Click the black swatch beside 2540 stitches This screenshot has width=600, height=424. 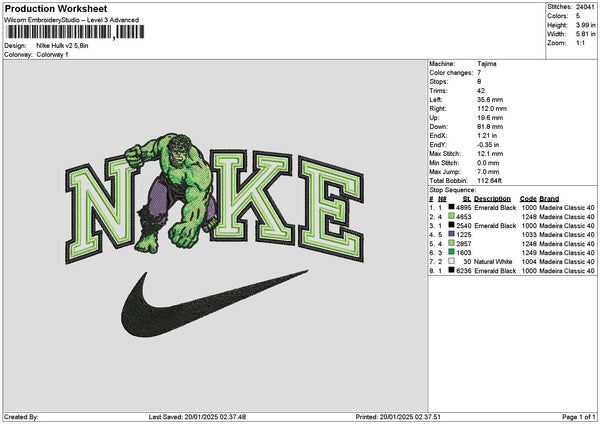click(x=452, y=225)
